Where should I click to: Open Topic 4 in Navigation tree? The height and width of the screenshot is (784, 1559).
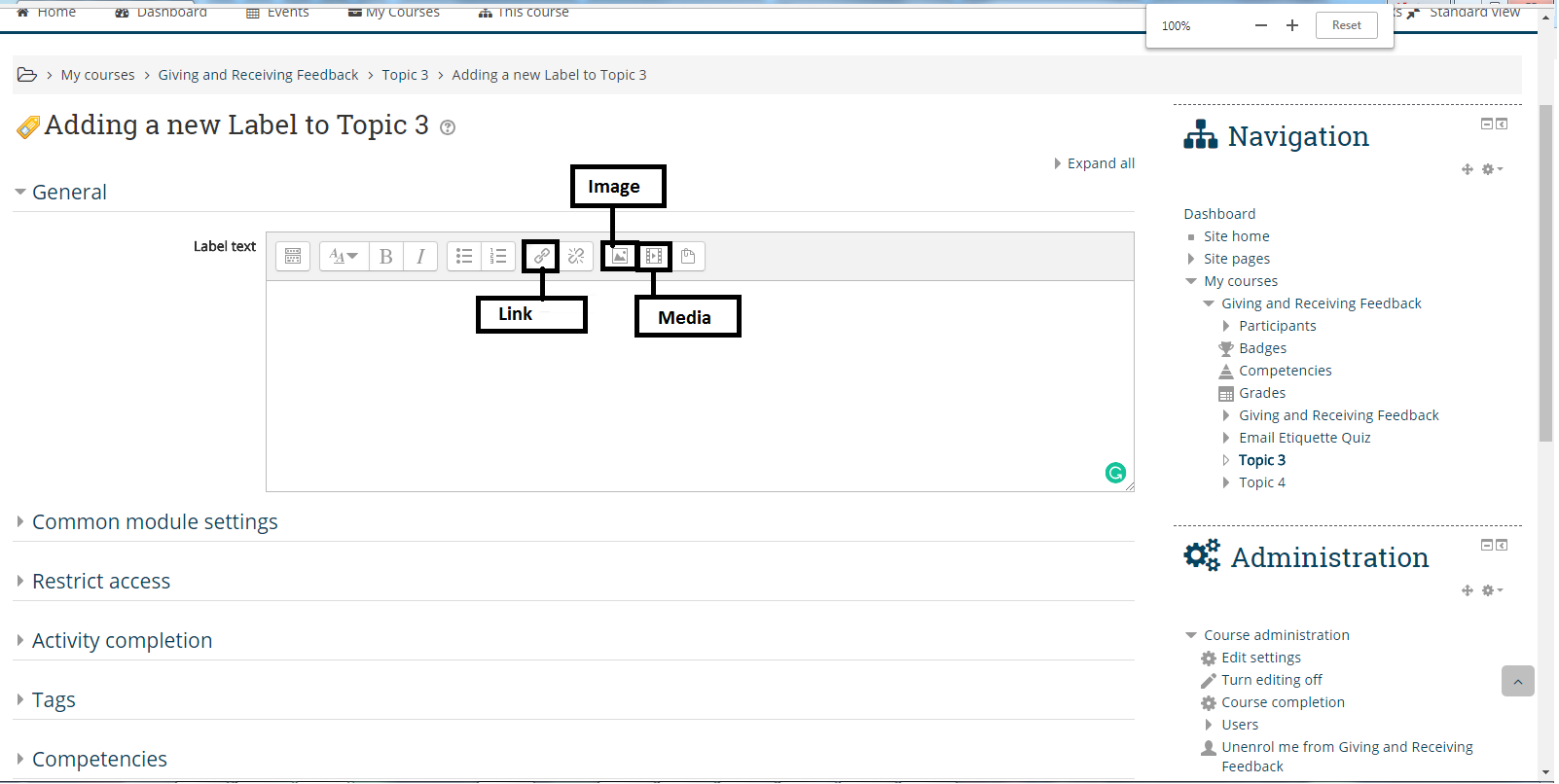pyautogui.click(x=1262, y=482)
